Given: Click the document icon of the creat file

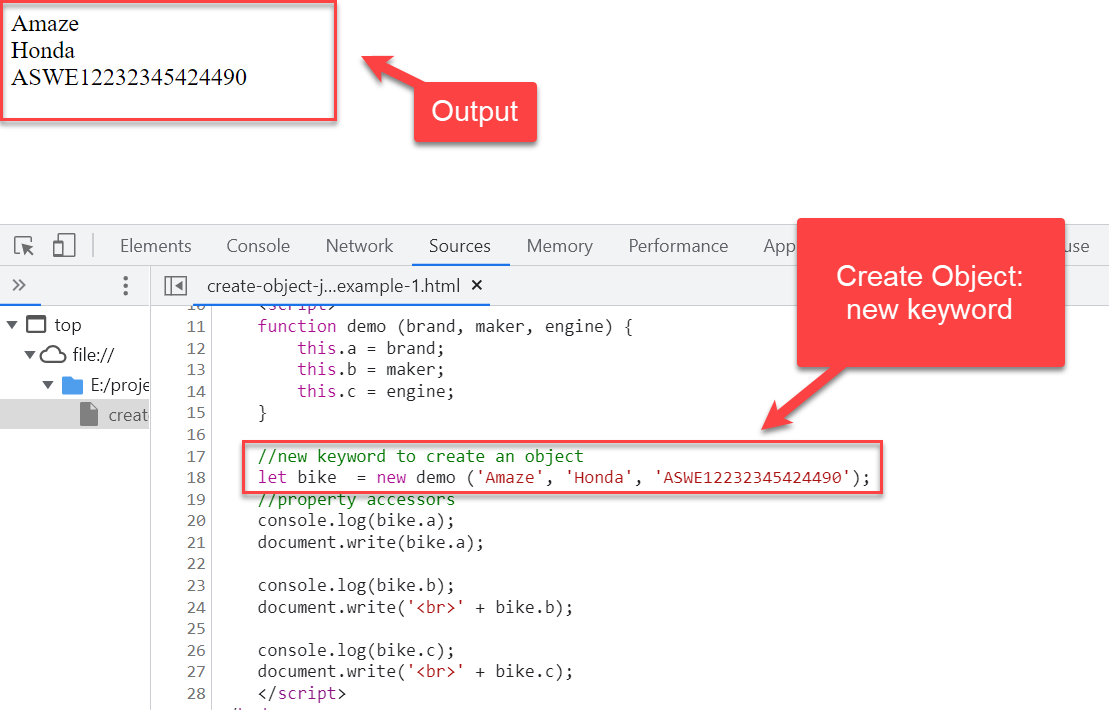Looking at the screenshot, I should click(x=91, y=414).
